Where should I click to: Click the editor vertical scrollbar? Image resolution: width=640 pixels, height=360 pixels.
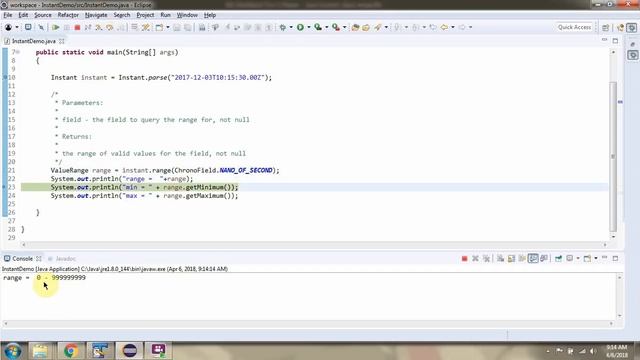(x=613, y=156)
